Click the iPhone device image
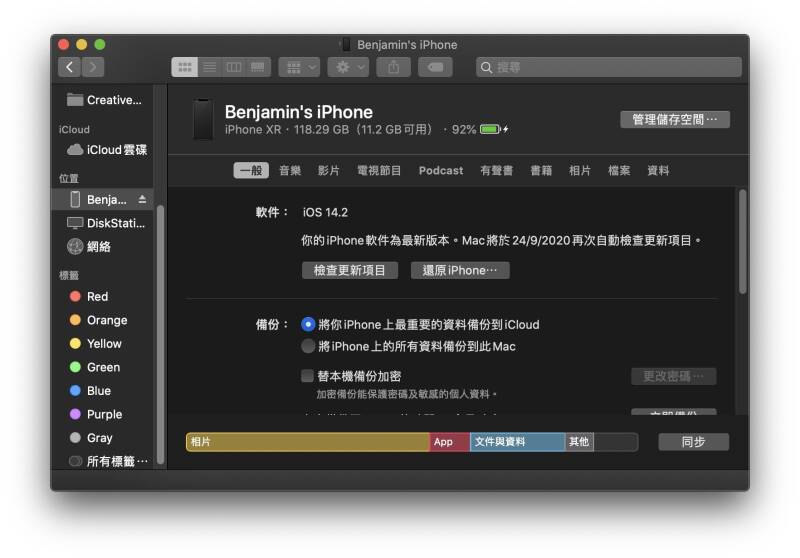Image resolution: width=800 pixels, height=558 pixels. point(203,119)
